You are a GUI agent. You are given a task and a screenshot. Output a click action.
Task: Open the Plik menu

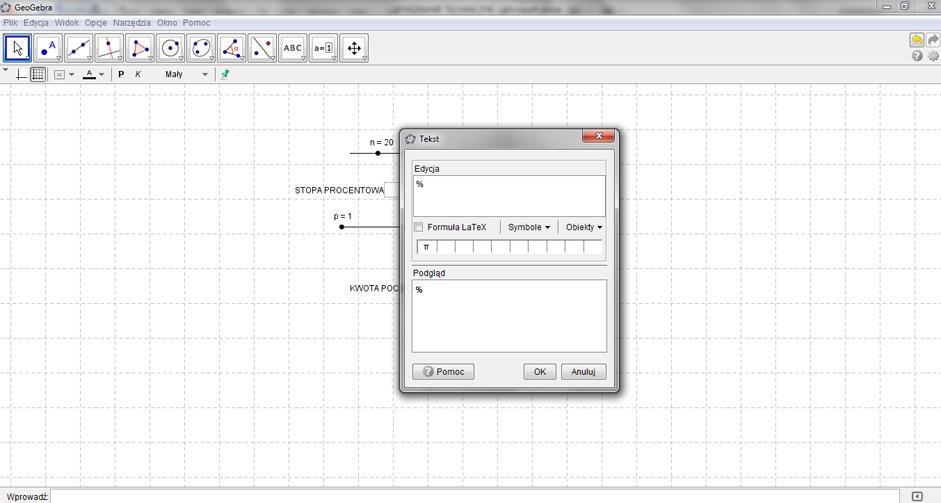click(x=10, y=23)
